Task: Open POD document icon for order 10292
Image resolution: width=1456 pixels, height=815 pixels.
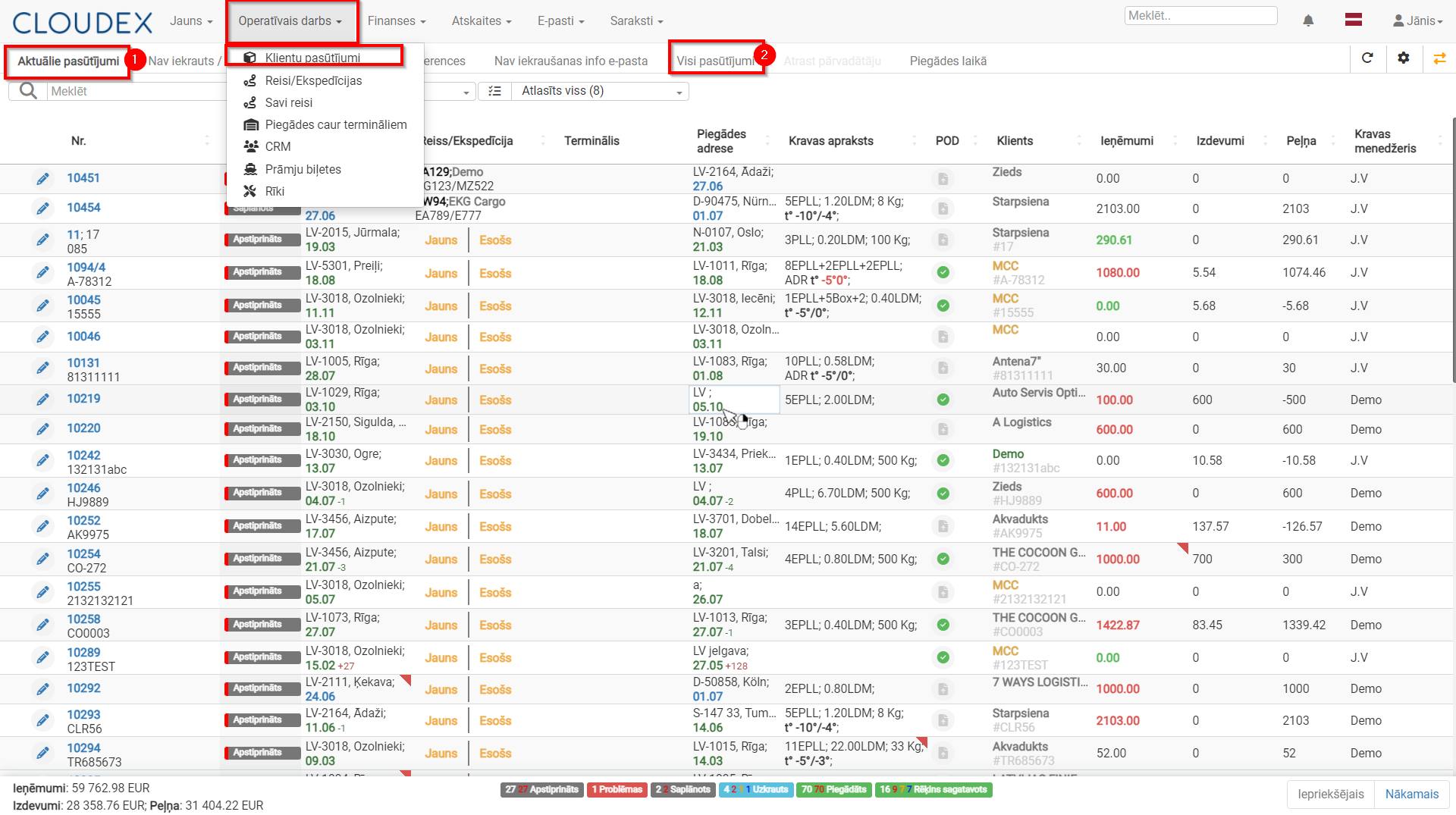Action: click(x=943, y=689)
